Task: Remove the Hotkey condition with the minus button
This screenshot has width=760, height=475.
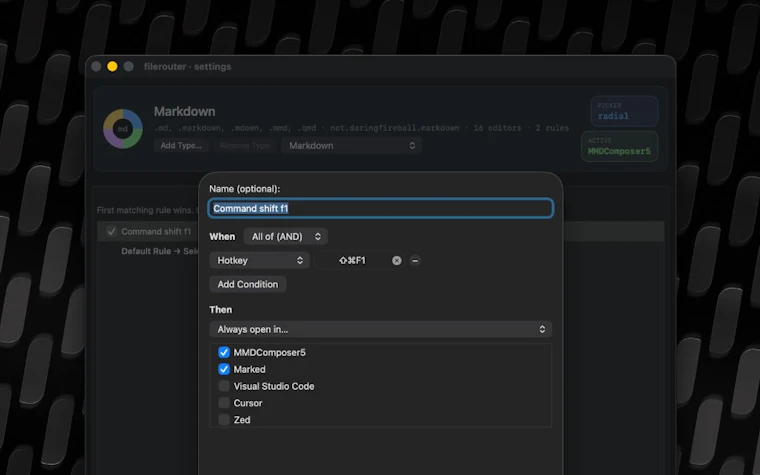Action: 415,261
